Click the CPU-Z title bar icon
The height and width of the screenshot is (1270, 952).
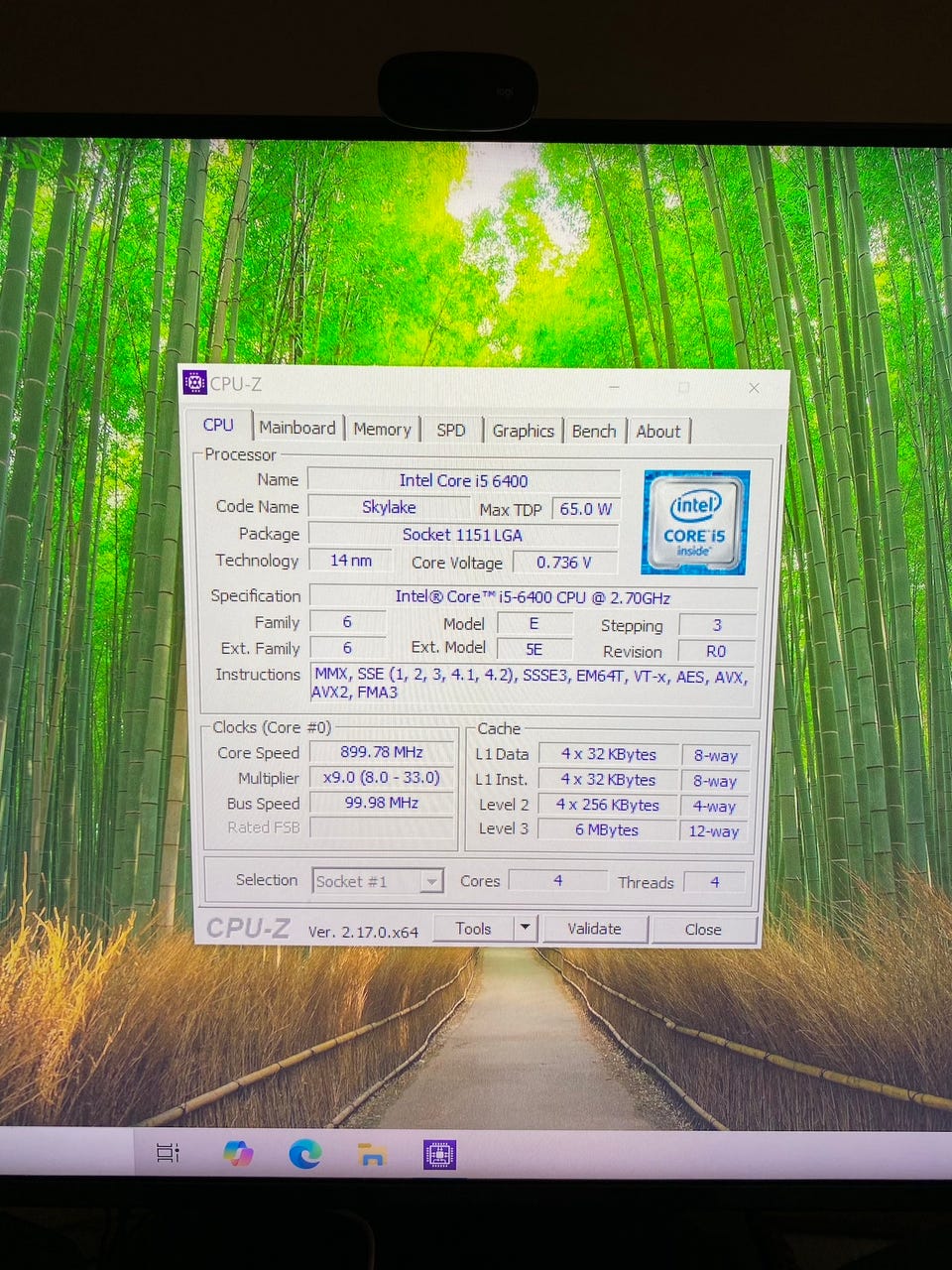pyautogui.click(x=195, y=383)
